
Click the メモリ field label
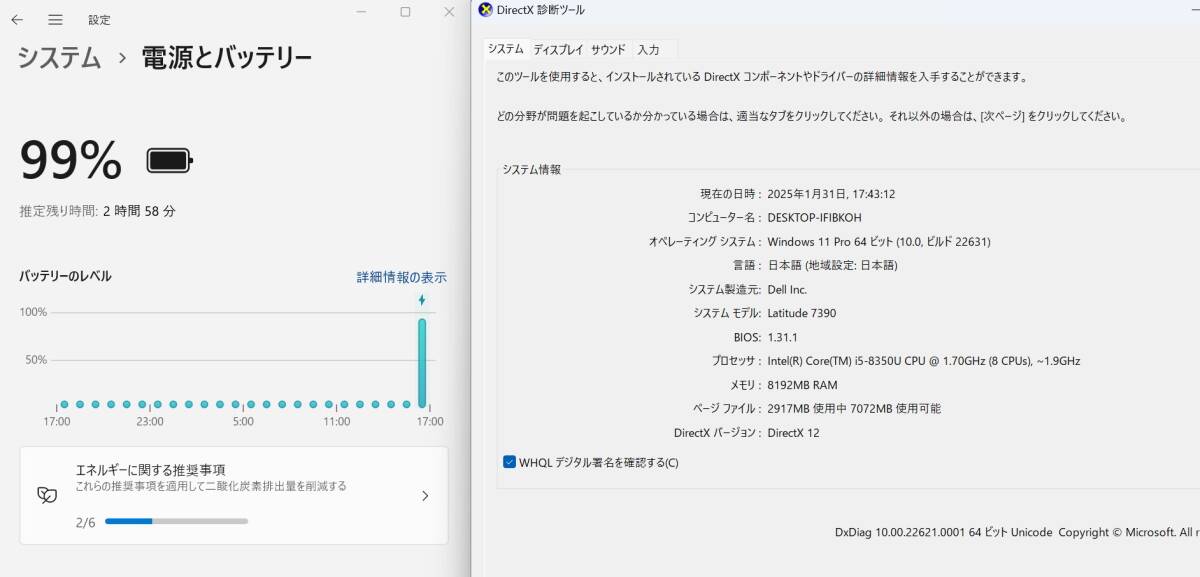coord(744,385)
